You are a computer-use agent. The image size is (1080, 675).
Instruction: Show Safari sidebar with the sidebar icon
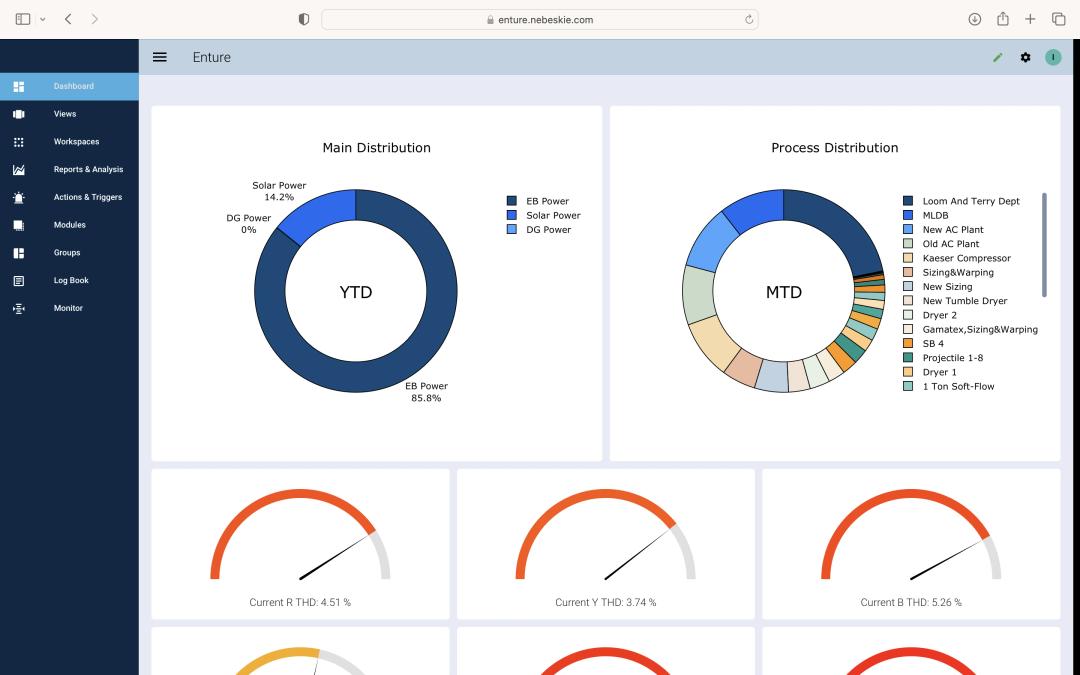click(x=23, y=19)
